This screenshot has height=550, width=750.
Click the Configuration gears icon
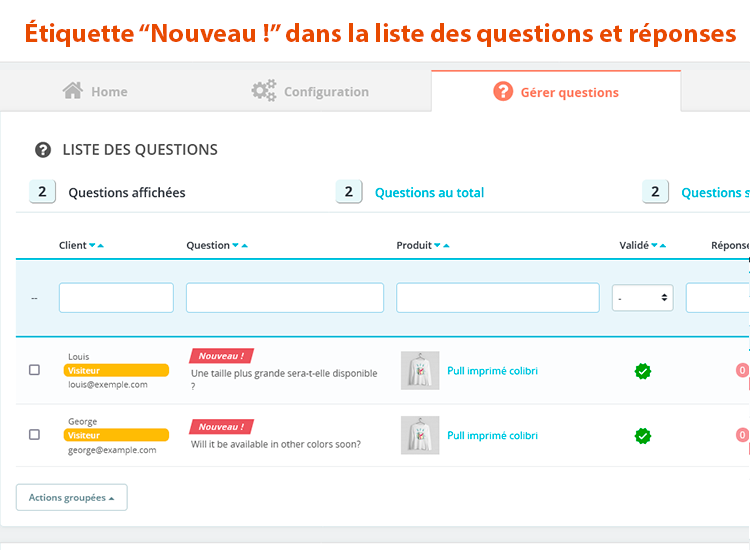(264, 91)
